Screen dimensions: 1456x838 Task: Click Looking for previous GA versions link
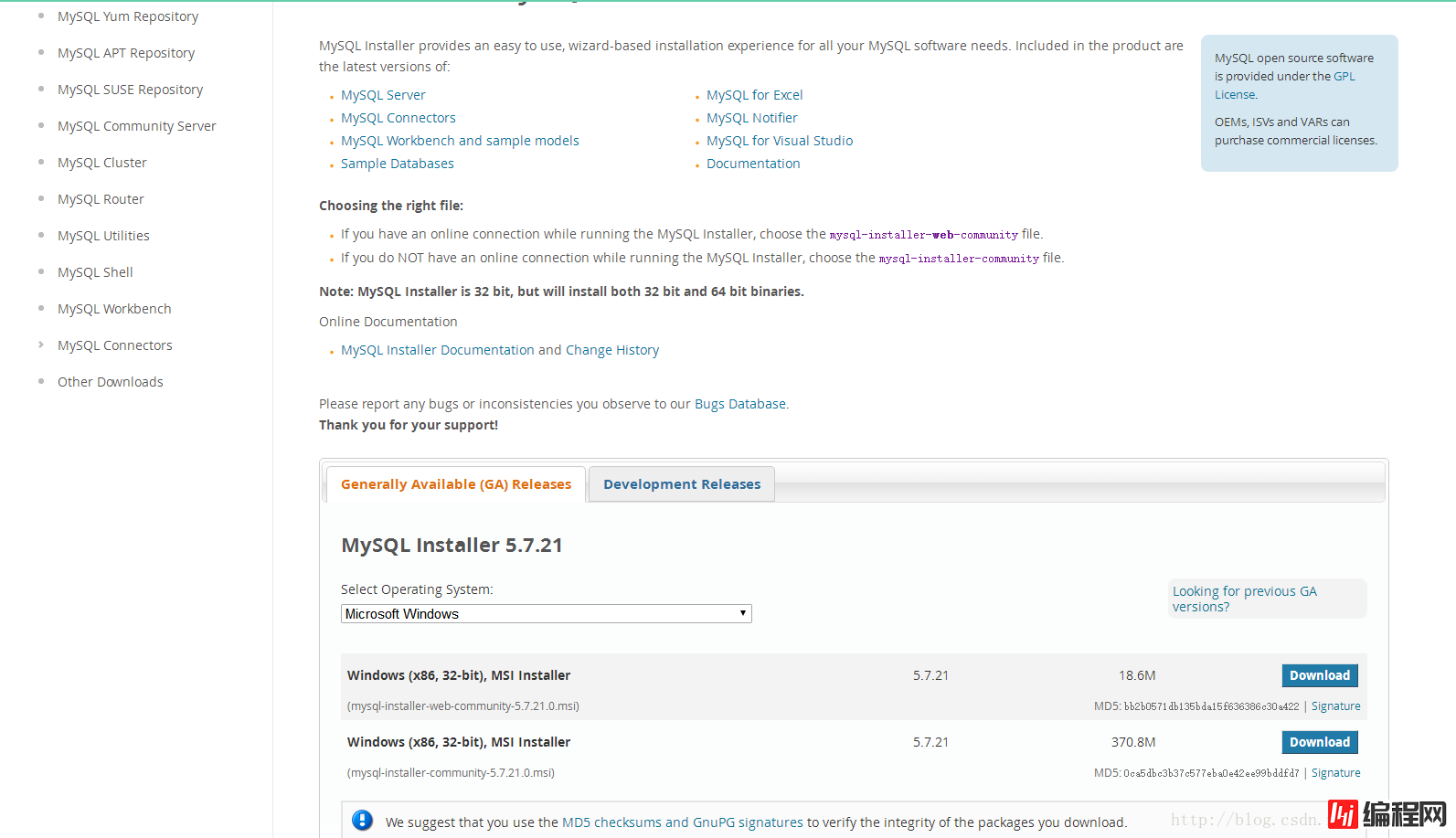coord(1245,599)
